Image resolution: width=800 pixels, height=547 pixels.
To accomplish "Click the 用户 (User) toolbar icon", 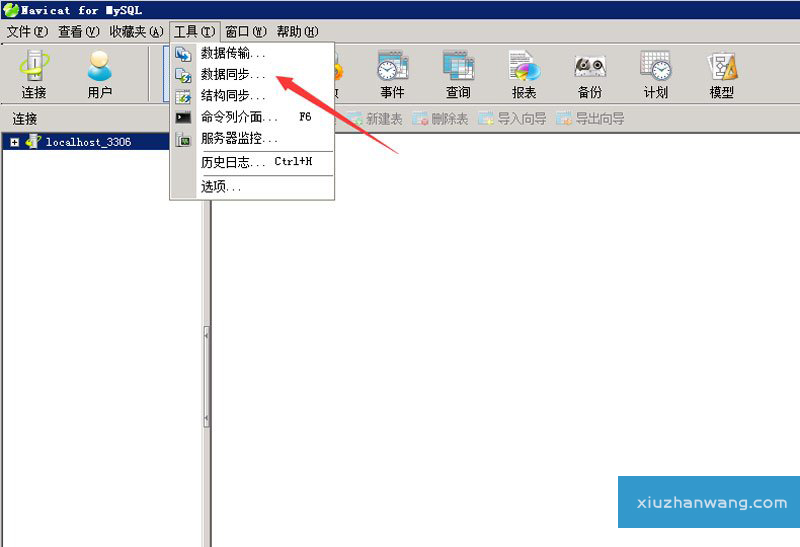I will [x=99, y=74].
